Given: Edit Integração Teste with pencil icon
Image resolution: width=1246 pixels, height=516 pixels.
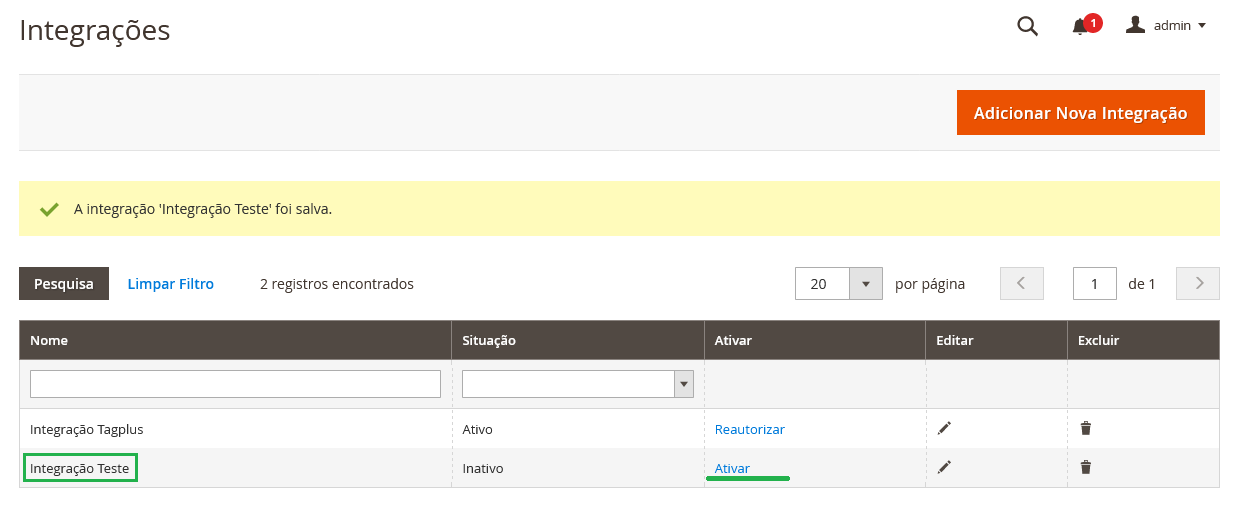Looking at the screenshot, I should 944,467.
